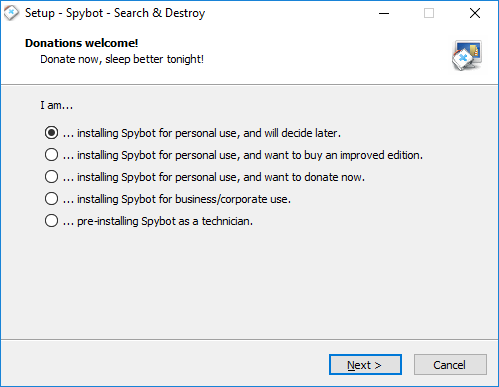
Task: Click the 'I am...' label
Action: click(57, 105)
